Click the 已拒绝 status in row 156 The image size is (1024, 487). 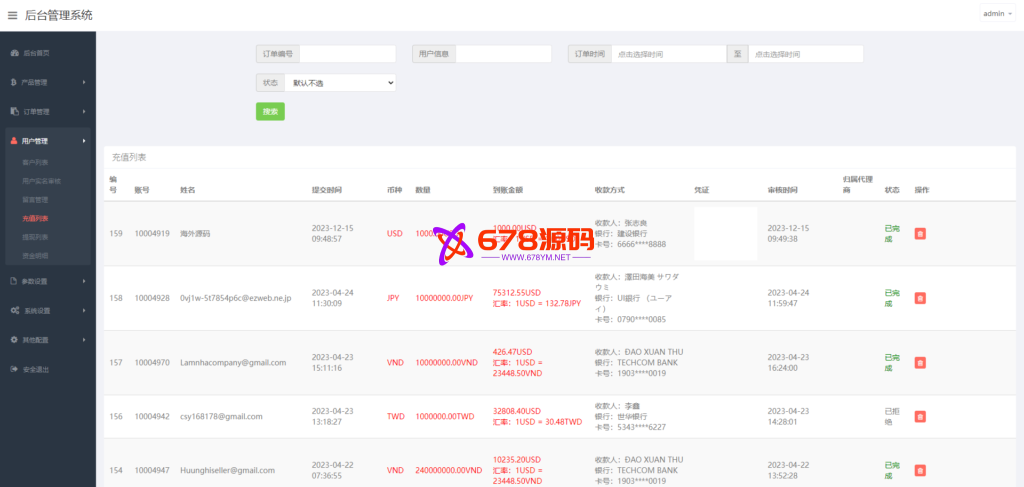(x=892, y=416)
